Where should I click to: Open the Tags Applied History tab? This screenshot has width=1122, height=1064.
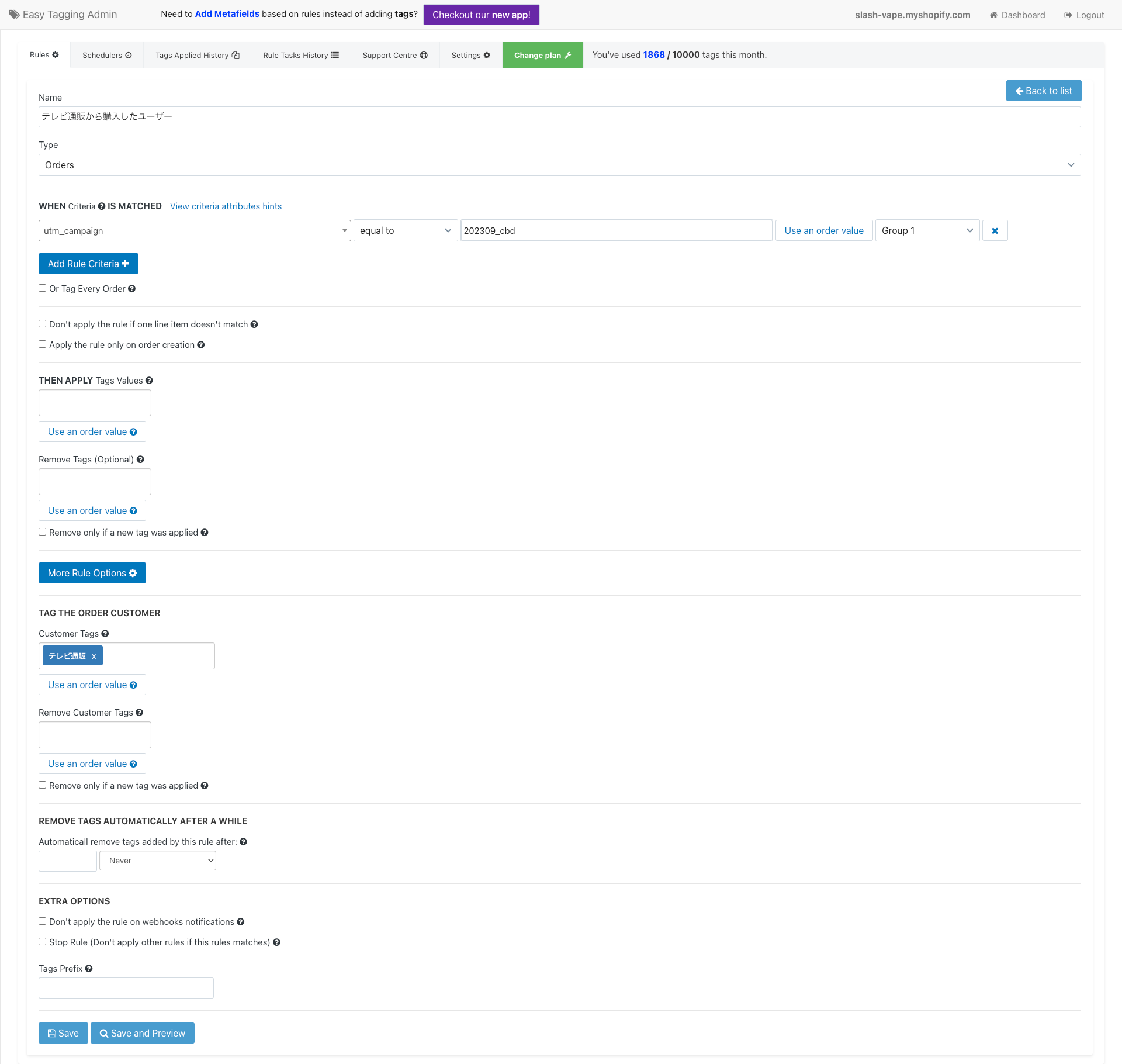(x=197, y=55)
